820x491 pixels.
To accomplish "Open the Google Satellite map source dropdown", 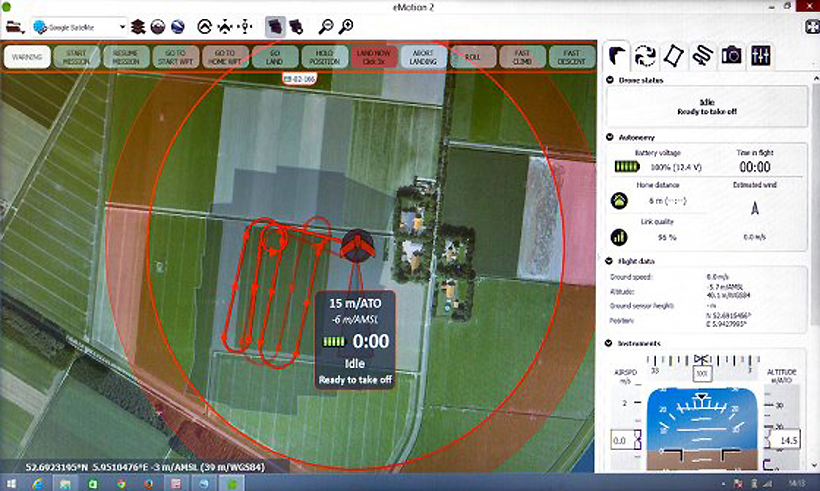I will pyautogui.click(x=79, y=27).
